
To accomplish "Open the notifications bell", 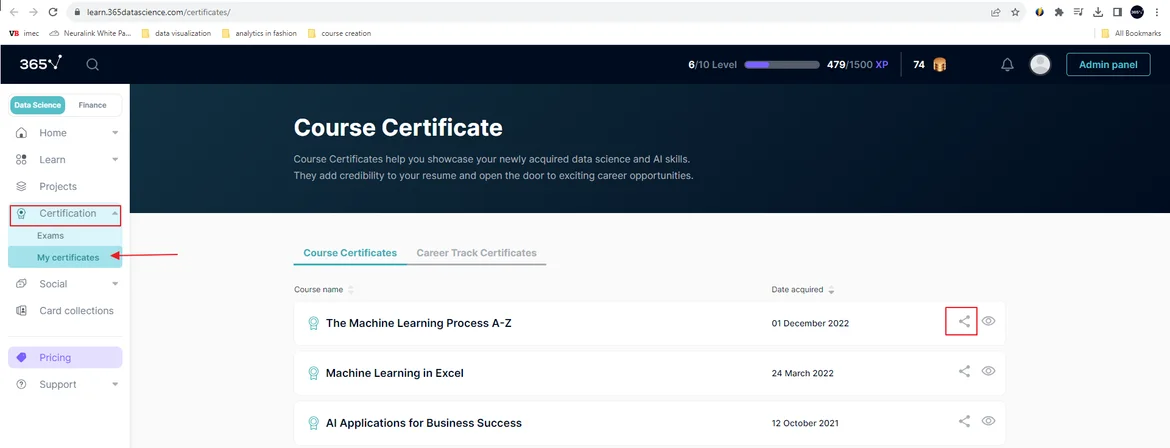I will [x=1007, y=64].
